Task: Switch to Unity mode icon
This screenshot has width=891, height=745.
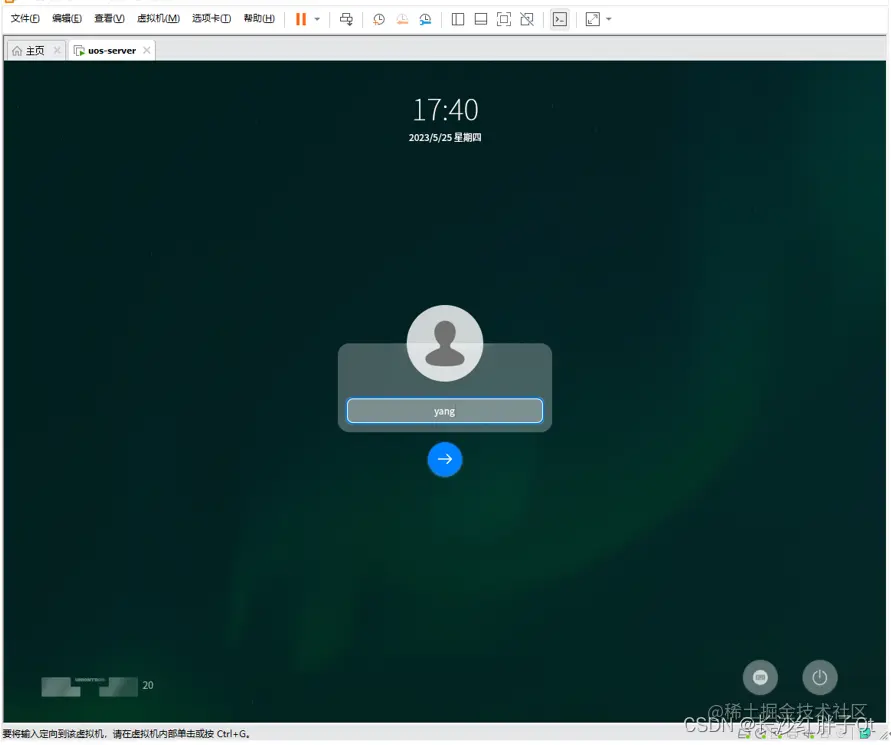Action: click(527, 19)
